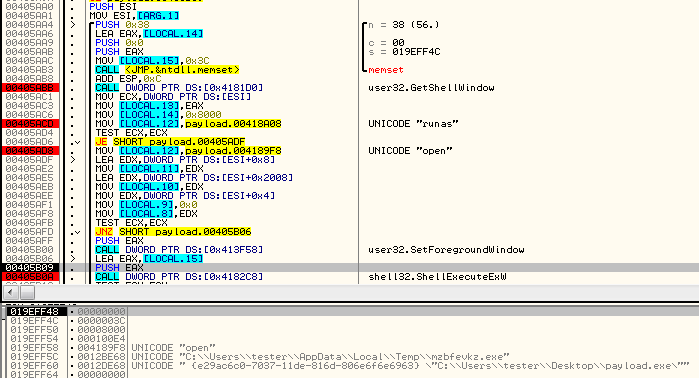The height and width of the screenshot is (378, 699).
Task: Select MOV [LOCAL.15],0x3C instruction
Action: coord(152,61)
